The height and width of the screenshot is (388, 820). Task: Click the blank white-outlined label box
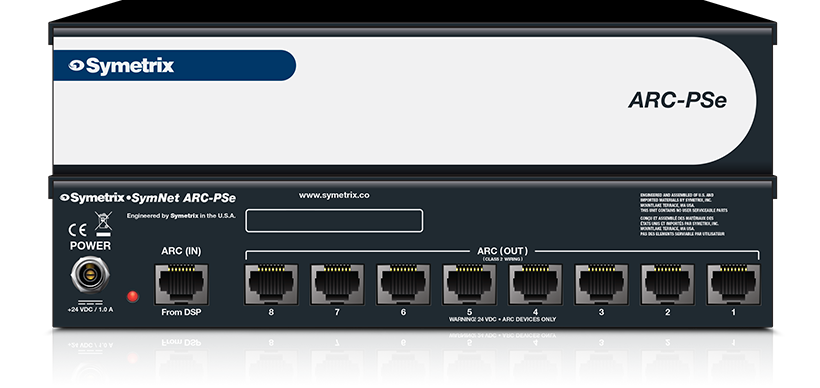334,221
